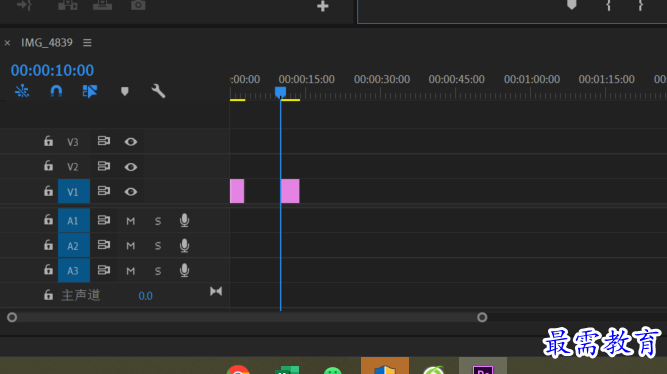The image size is (667, 374).
Task: Click the 00:00:10:00 playhead timecode
Action: coord(52,70)
